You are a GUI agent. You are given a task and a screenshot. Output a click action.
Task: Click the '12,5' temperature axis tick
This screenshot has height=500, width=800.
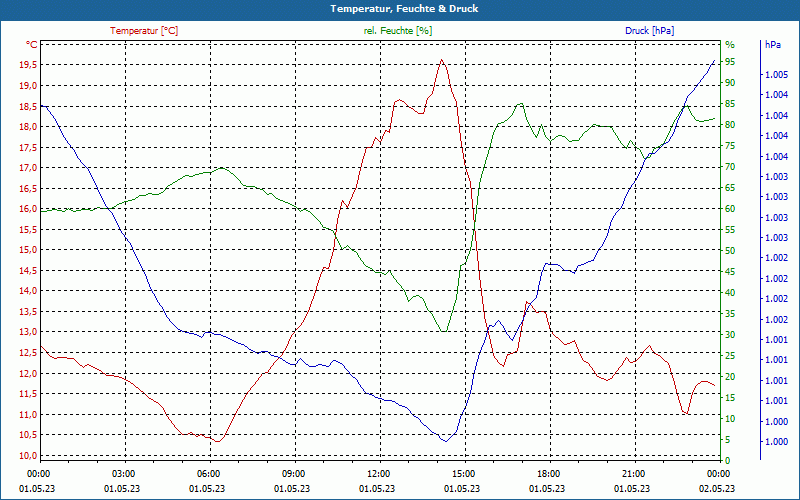coord(28,353)
